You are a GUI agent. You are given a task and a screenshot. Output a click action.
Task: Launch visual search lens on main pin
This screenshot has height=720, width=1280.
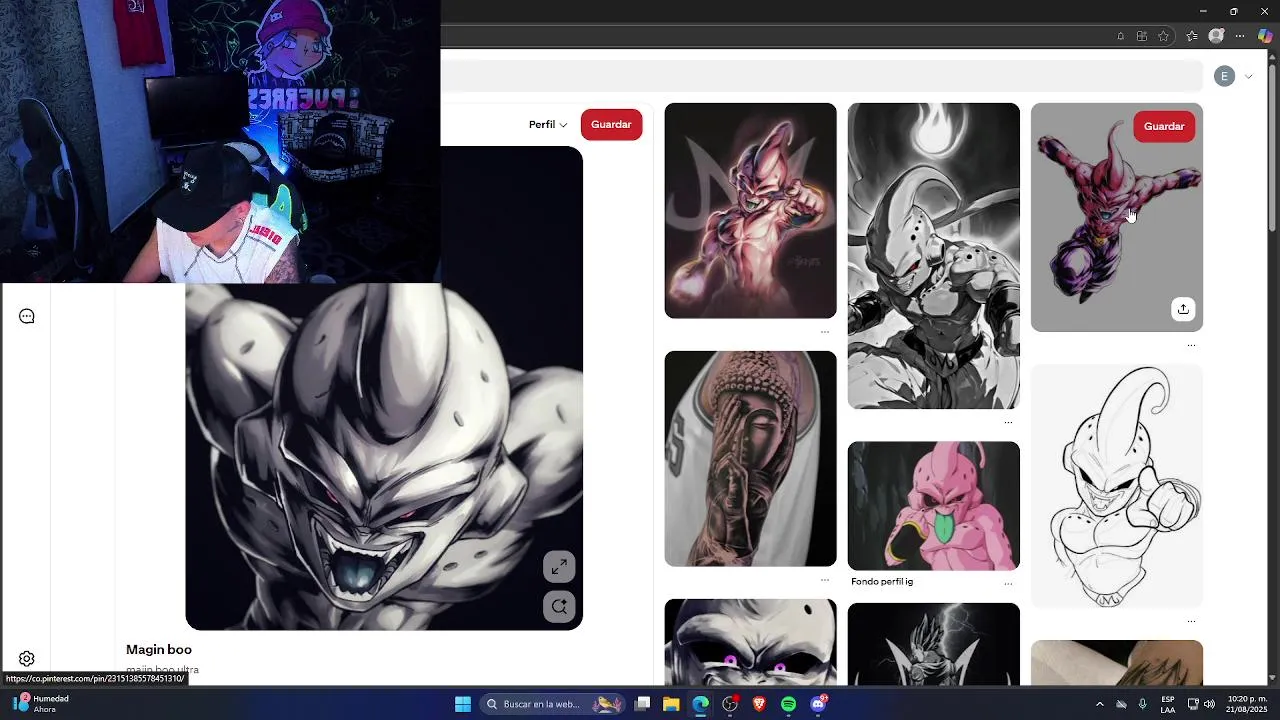[559, 606]
